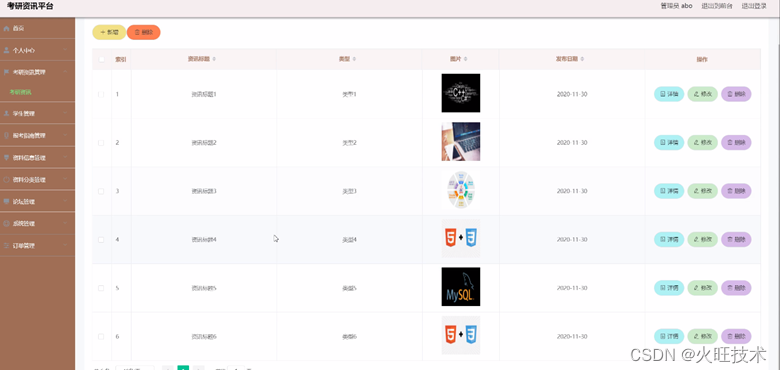Tick the checkbox for row 4
Screen dimensions: 782x373
[101, 239]
